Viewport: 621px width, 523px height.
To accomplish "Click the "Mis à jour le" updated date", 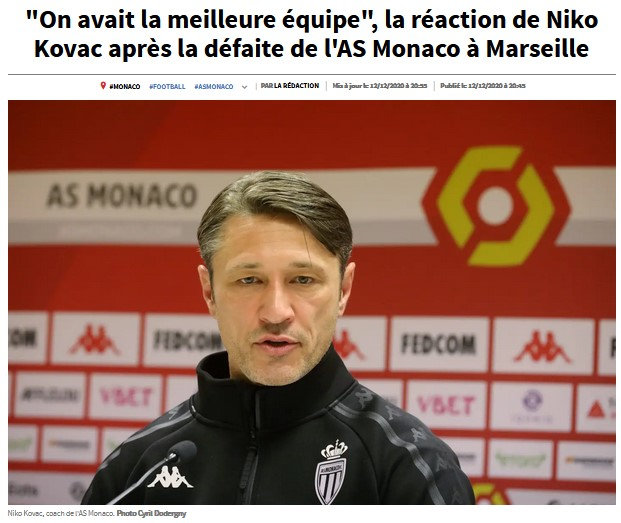I will pyautogui.click(x=379, y=86).
